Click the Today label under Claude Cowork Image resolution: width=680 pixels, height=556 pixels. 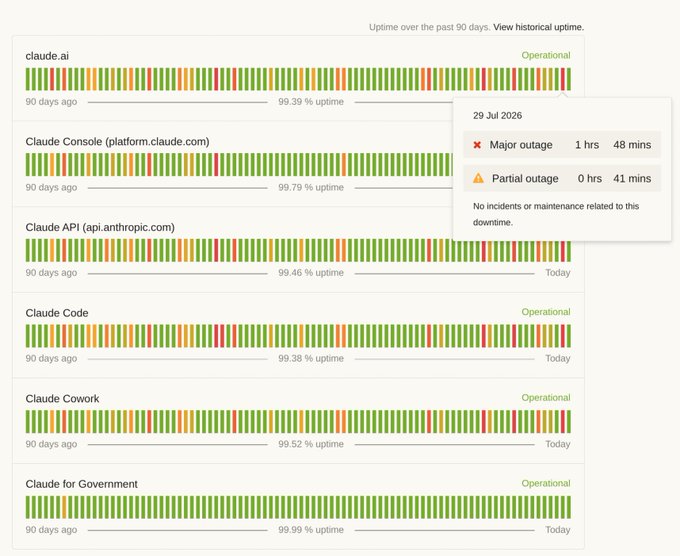pos(558,444)
